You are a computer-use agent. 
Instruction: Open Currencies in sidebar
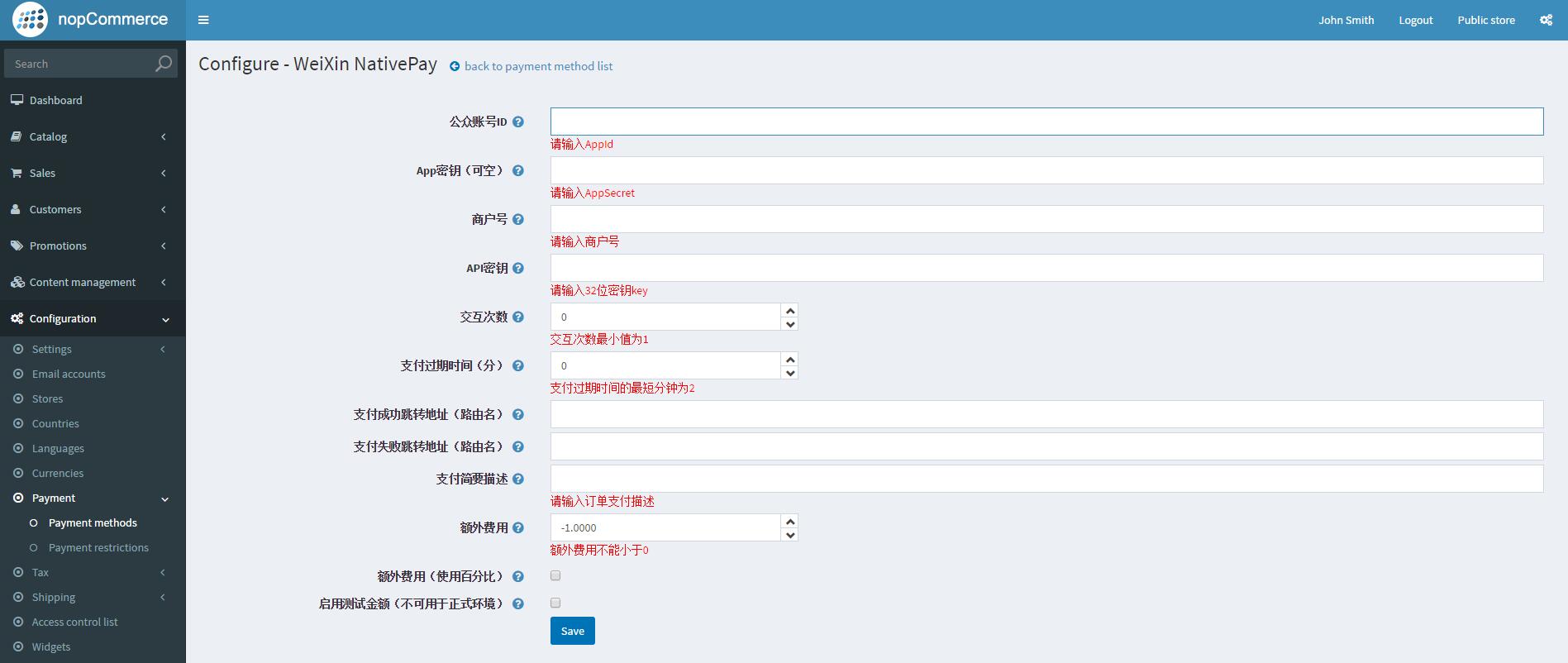(58, 473)
